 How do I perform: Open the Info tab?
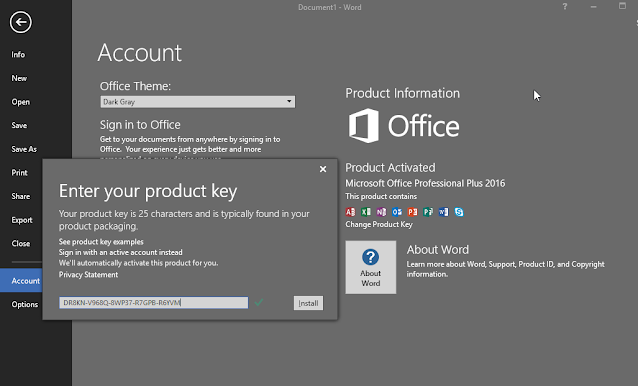point(18,55)
